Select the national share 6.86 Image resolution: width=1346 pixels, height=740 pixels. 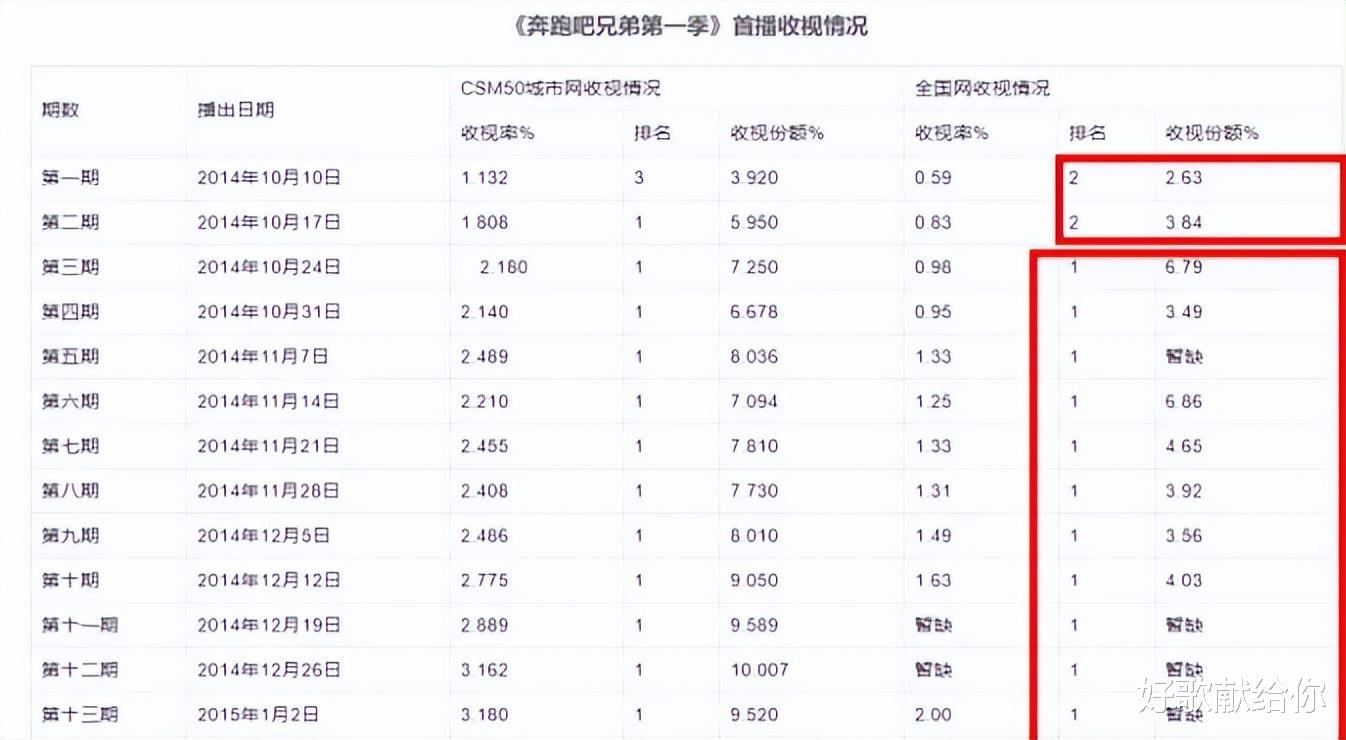pyautogui.click(x=1184, y=402)
